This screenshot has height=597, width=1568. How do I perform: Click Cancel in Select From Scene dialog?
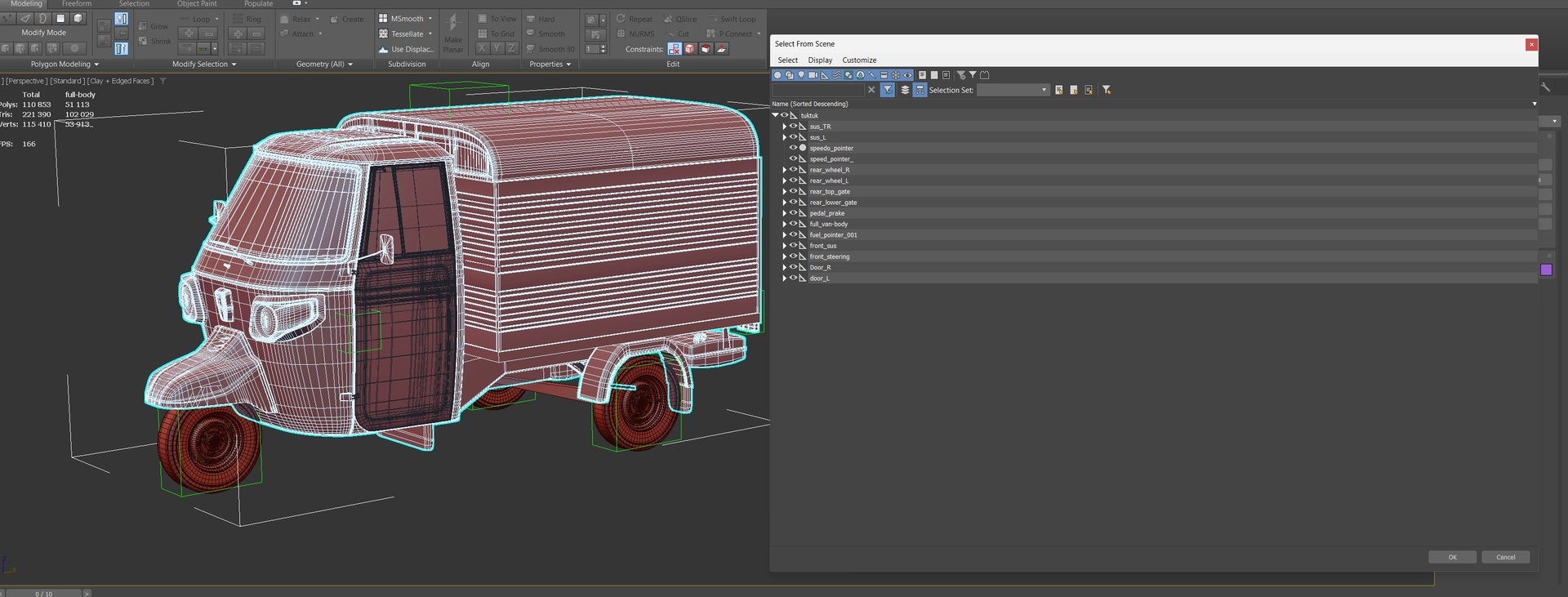coord(1505,557)
